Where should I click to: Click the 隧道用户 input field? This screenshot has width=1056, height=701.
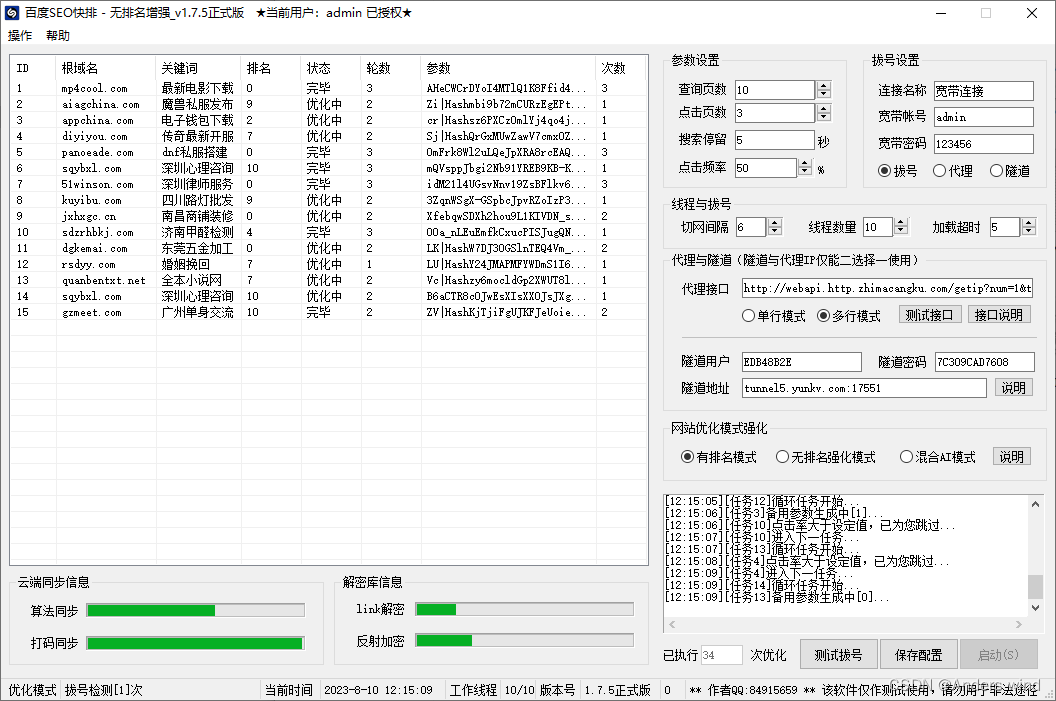tap(801, 362)
